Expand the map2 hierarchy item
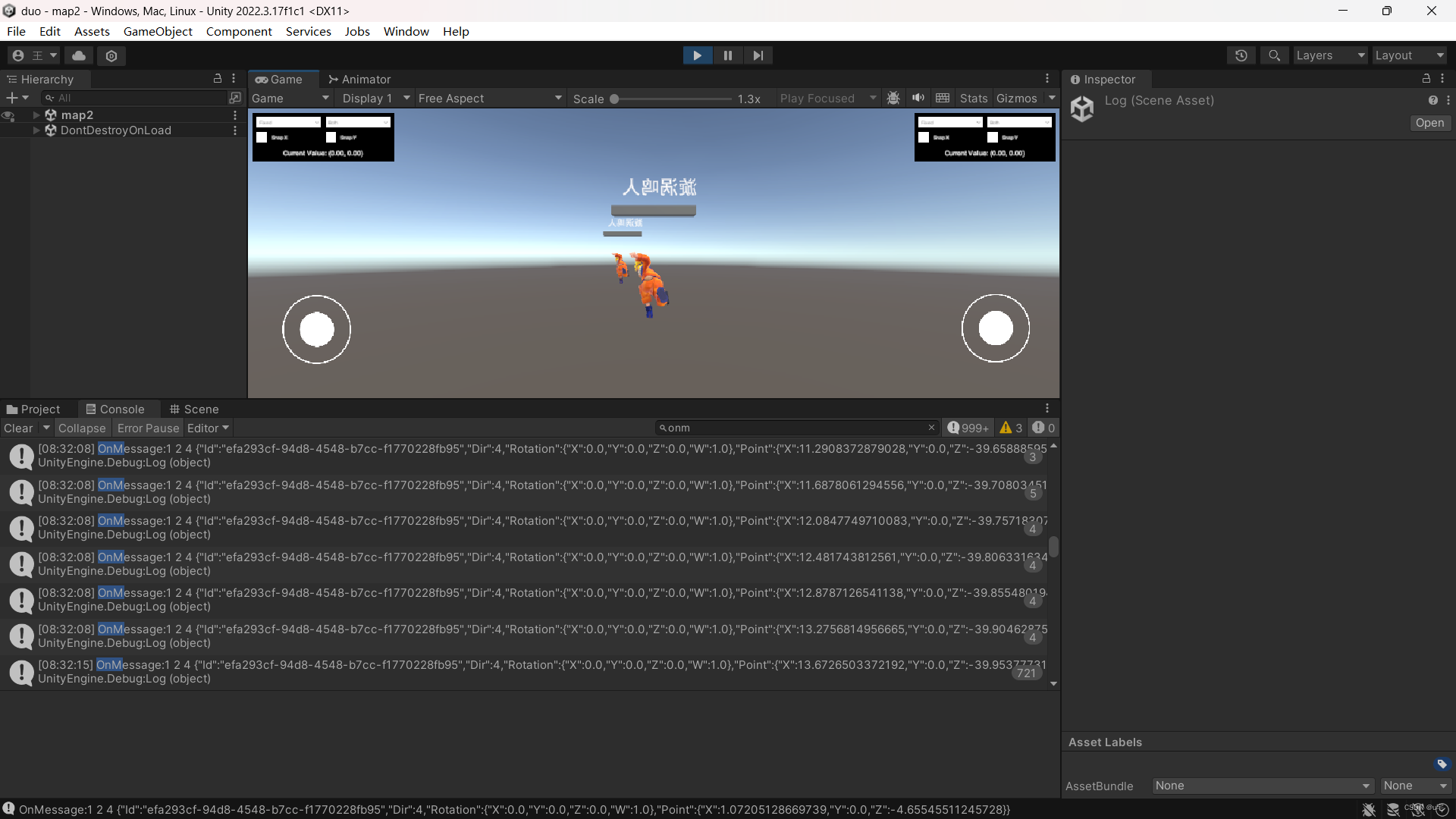Image resolution: width=1456 pixels, height=819 pixels. 36,115
